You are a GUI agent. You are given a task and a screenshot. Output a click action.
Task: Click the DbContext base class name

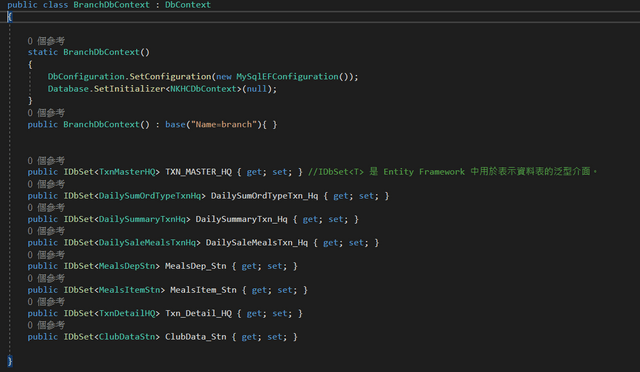pos(188,5)
